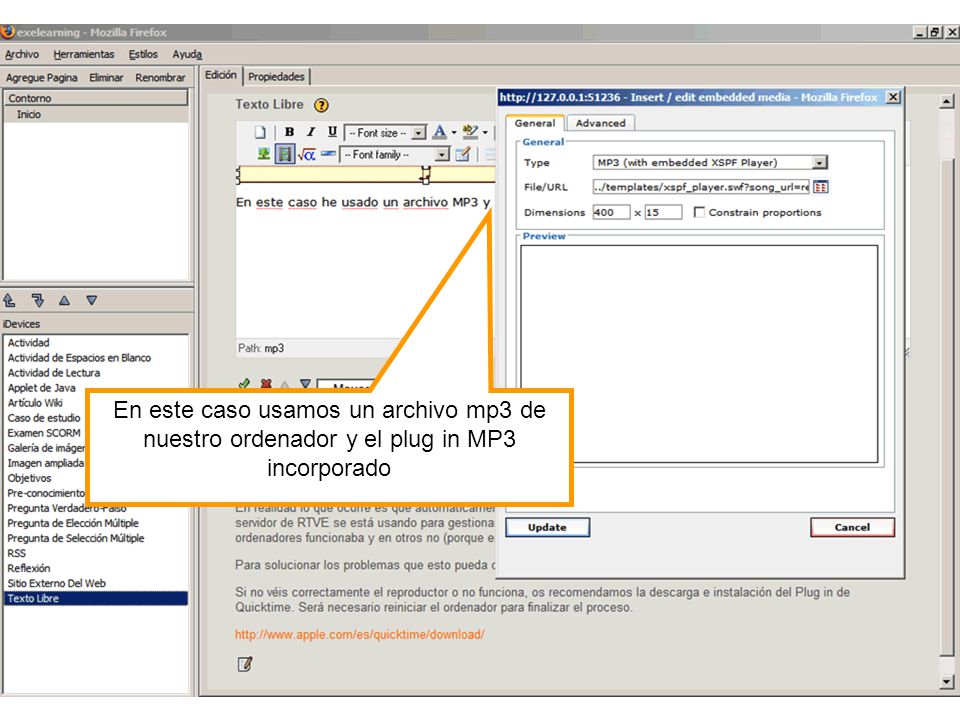
Task: Select Actividad de Lectura iDevice
Action: click(x=54, y=373)
